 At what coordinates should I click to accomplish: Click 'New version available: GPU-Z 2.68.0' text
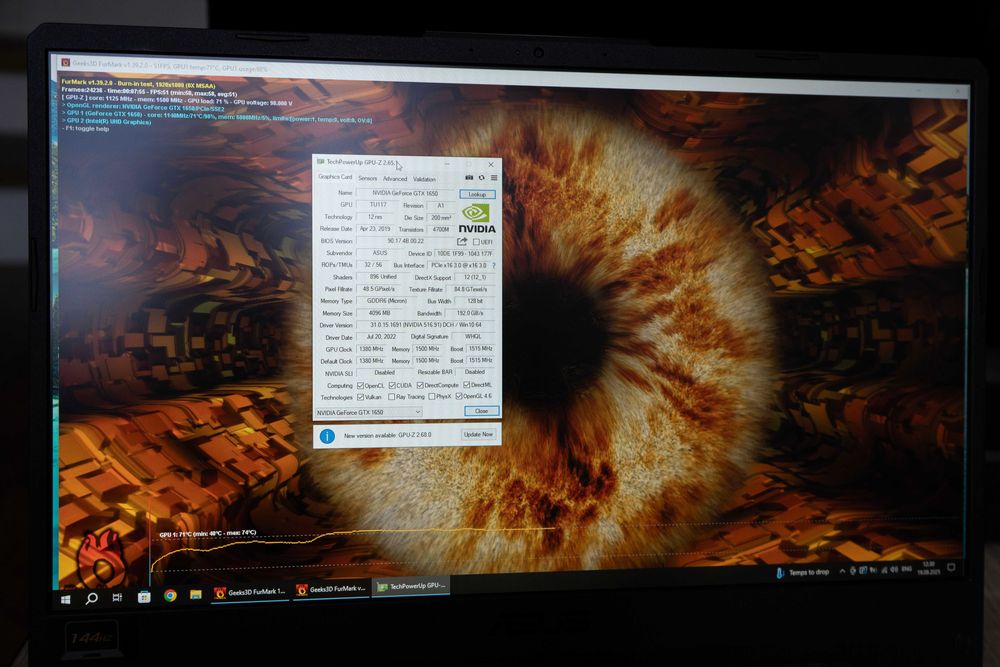(x=388, y=436)
